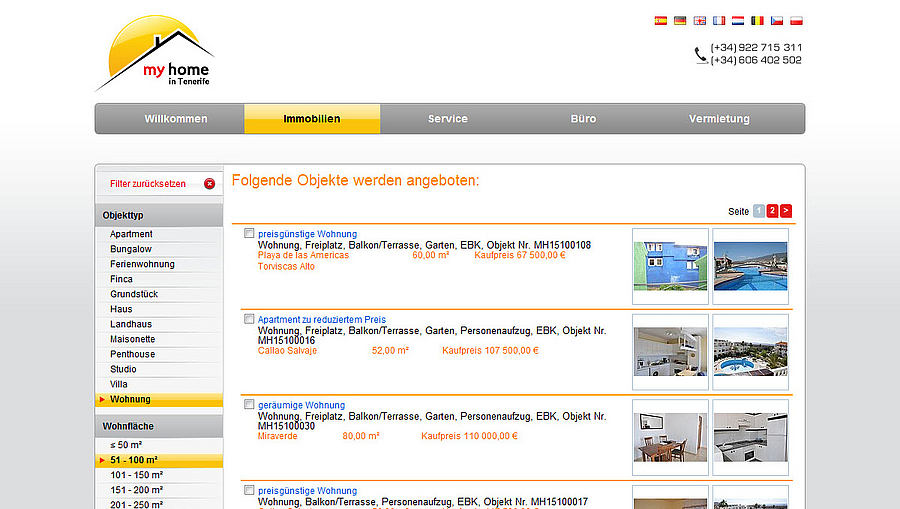Image resolution: width=900 pixels, height=509 pixels.
Task: Click the red reset-filter X icon
Action: [209, 184]
